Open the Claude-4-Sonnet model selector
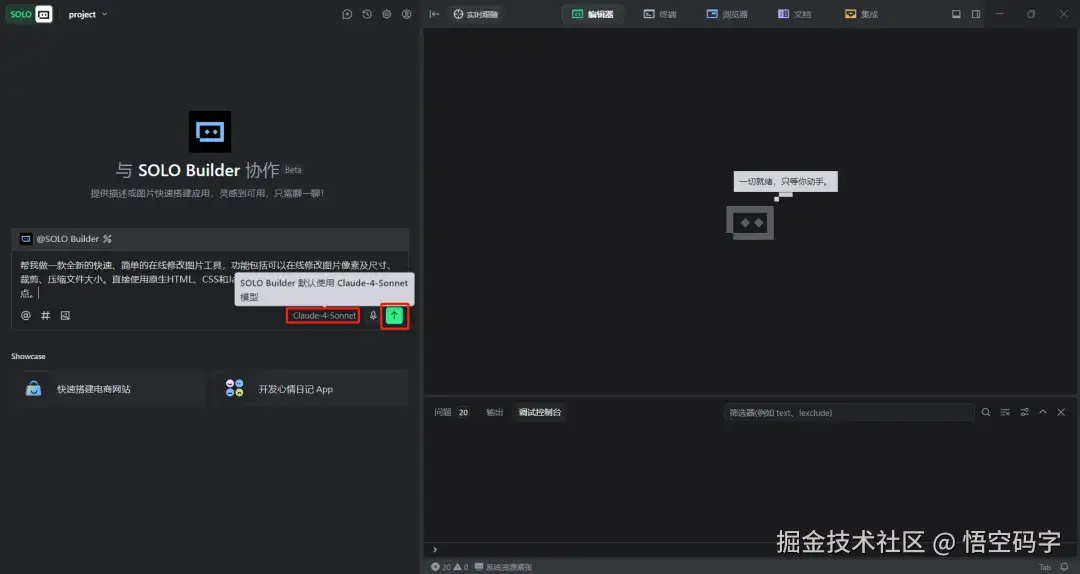 pyautogui.click(x=324, y=316)
